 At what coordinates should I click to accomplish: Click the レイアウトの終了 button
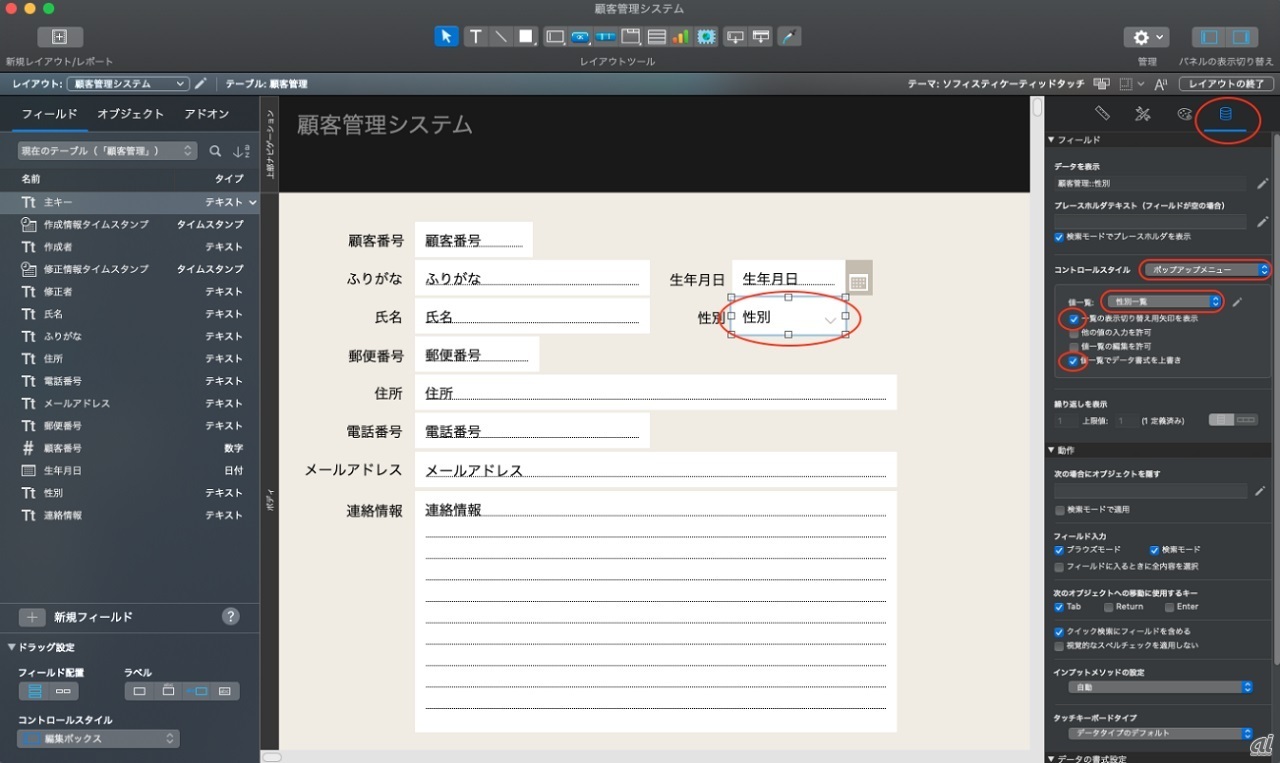click(x=1225, y=84)
